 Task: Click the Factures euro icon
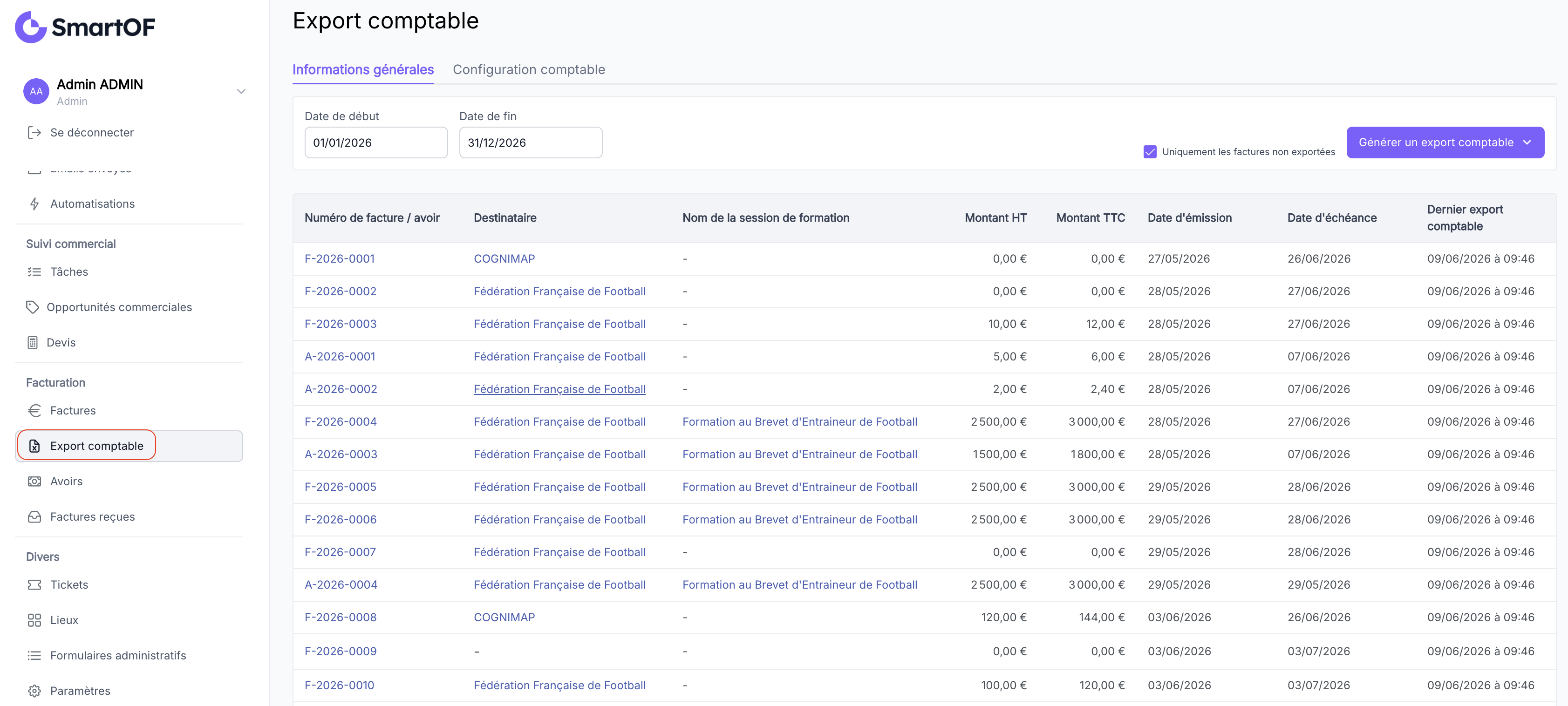[34, 411]
